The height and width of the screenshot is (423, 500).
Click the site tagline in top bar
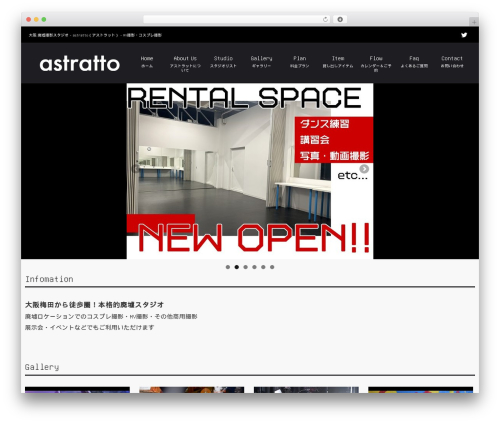pos(95,35)
